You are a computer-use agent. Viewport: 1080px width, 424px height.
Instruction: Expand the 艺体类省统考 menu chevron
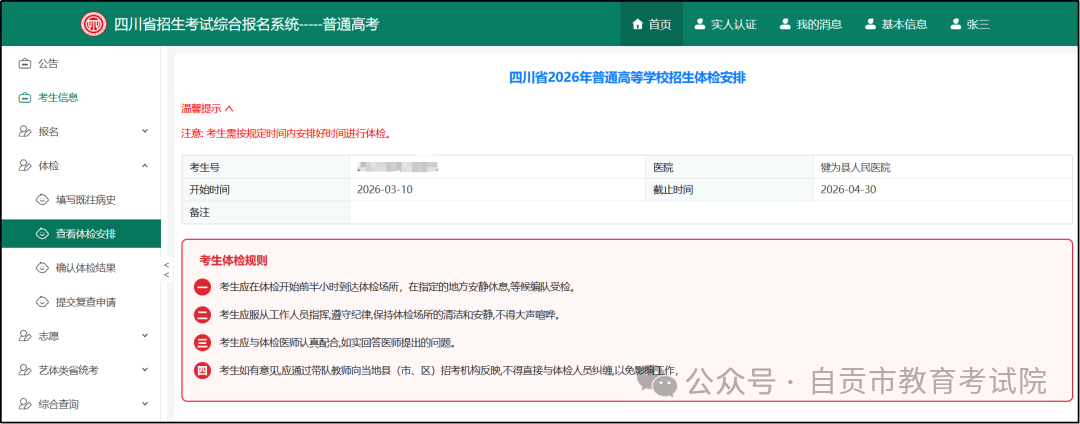pos(144,371)
